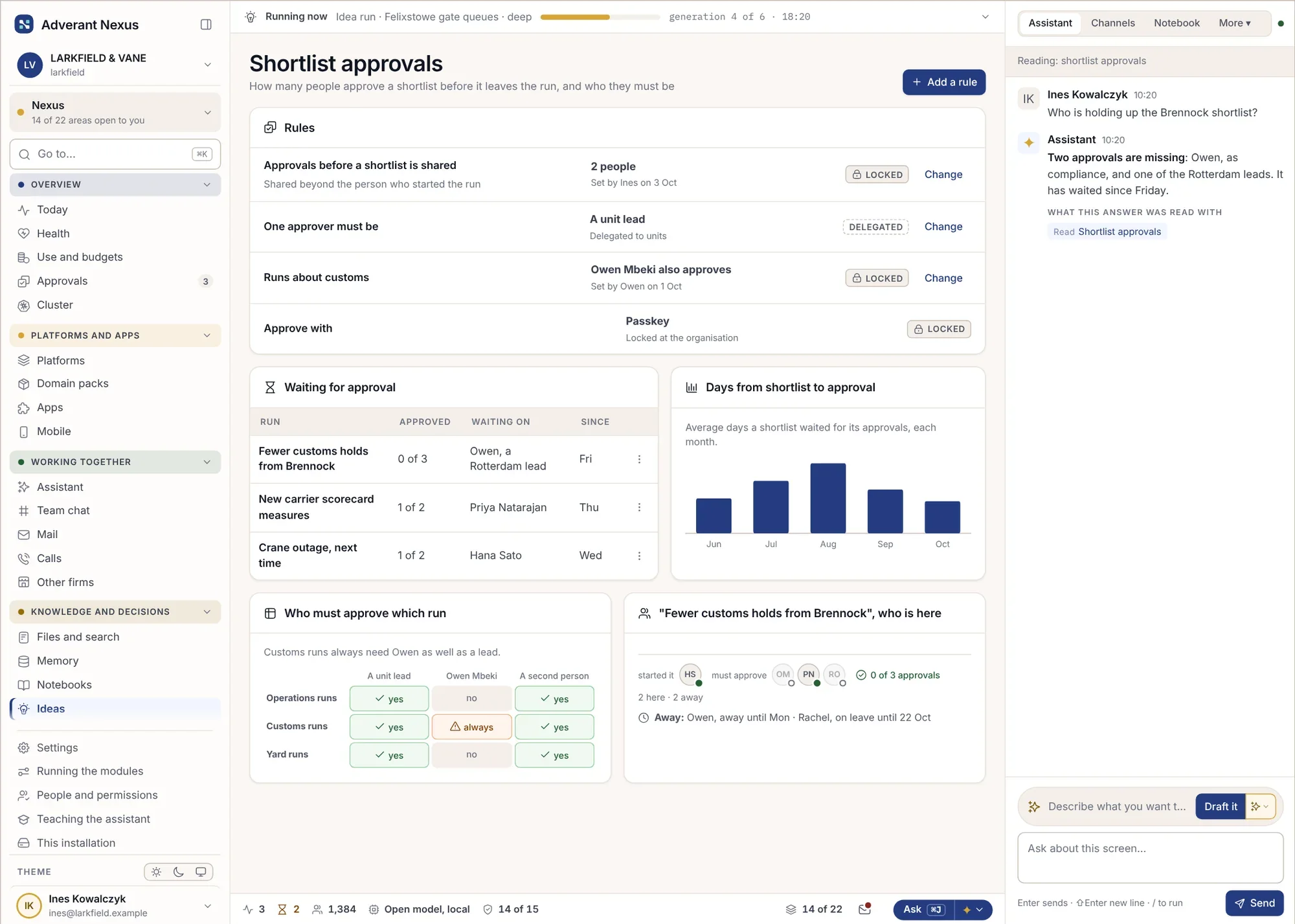Screen dimensions: 1295x924
Task: Open the Ines Kowalczyk user menu
Action: pos(115,906)
